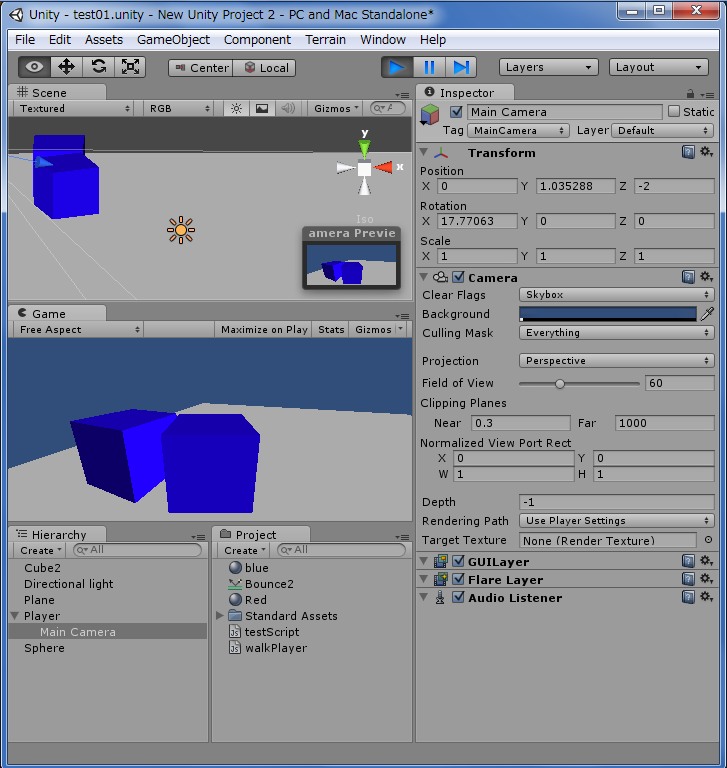Screen dimensions: 727x768
Task: Toggle Main Camera active checkbox
Action: click(x=457, y=112)
